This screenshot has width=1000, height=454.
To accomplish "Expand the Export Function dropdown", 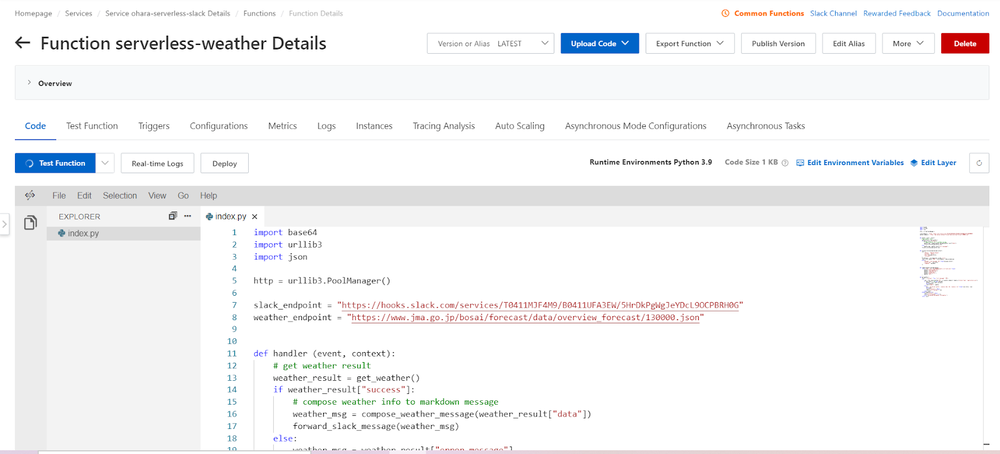I will pyautogui.click(x=690, y=44).
